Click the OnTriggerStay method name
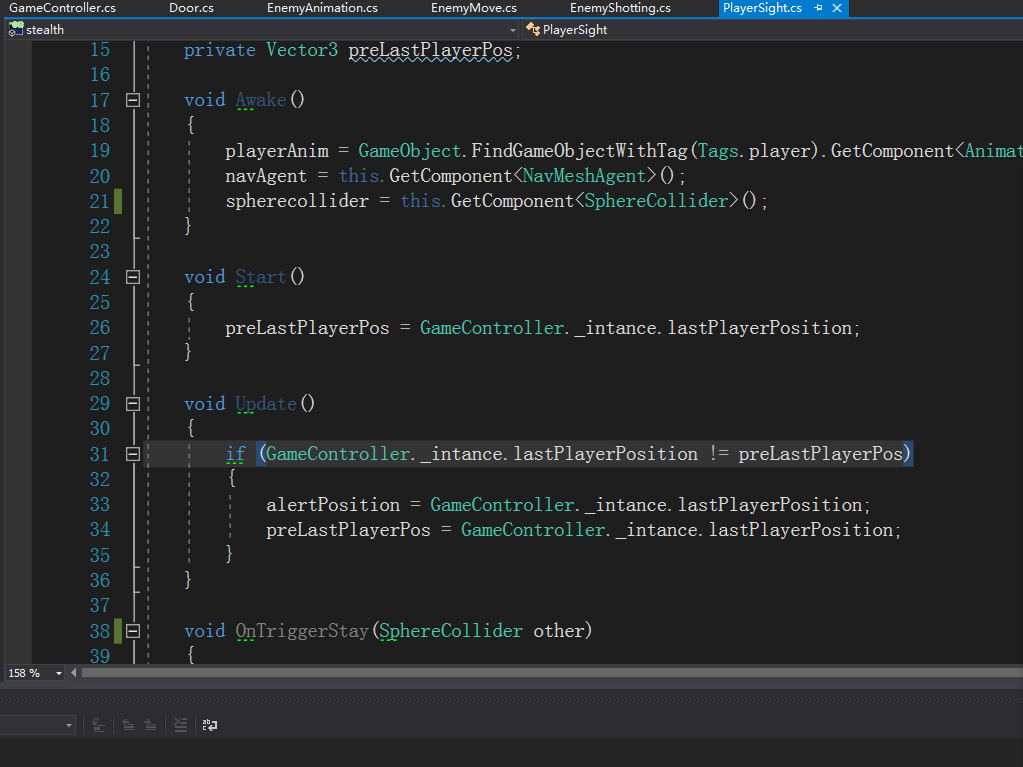The width and height of the screenshot is (1023, 767). pos(302,631)
